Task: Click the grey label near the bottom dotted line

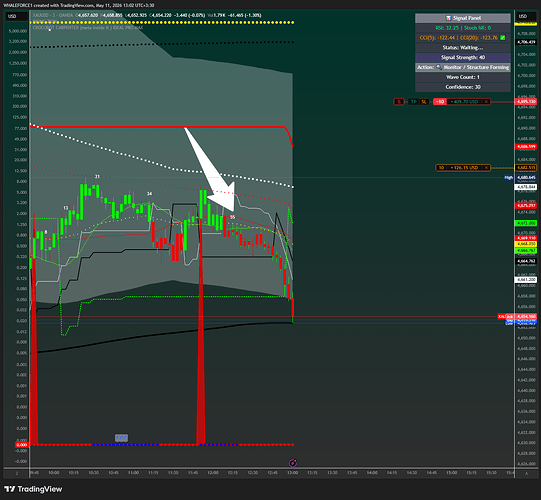Action: coord(121,438)
